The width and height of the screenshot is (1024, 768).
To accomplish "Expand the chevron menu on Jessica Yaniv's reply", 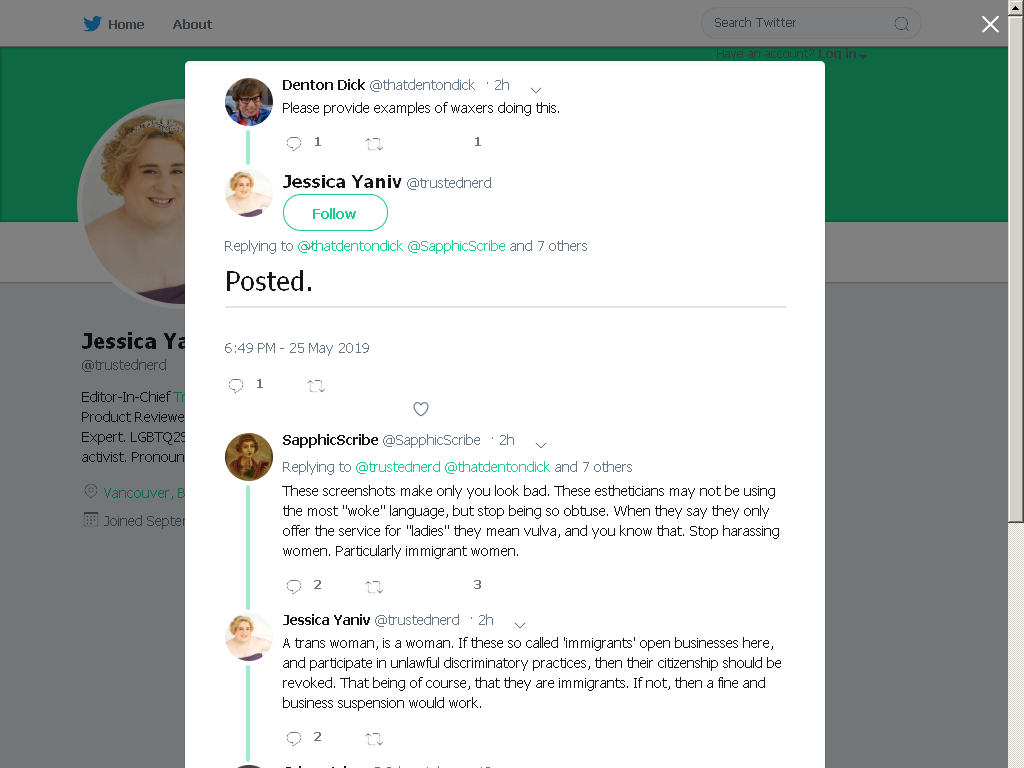I will click(520, 624).
